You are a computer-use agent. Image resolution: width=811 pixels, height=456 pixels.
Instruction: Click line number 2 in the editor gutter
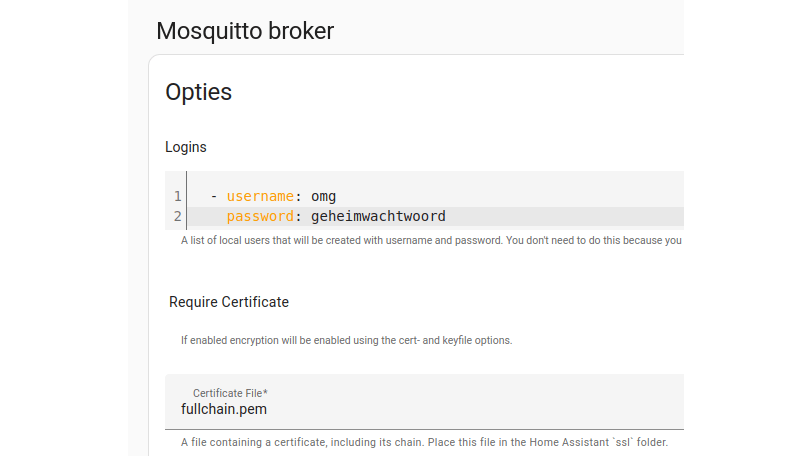(177, 216)
